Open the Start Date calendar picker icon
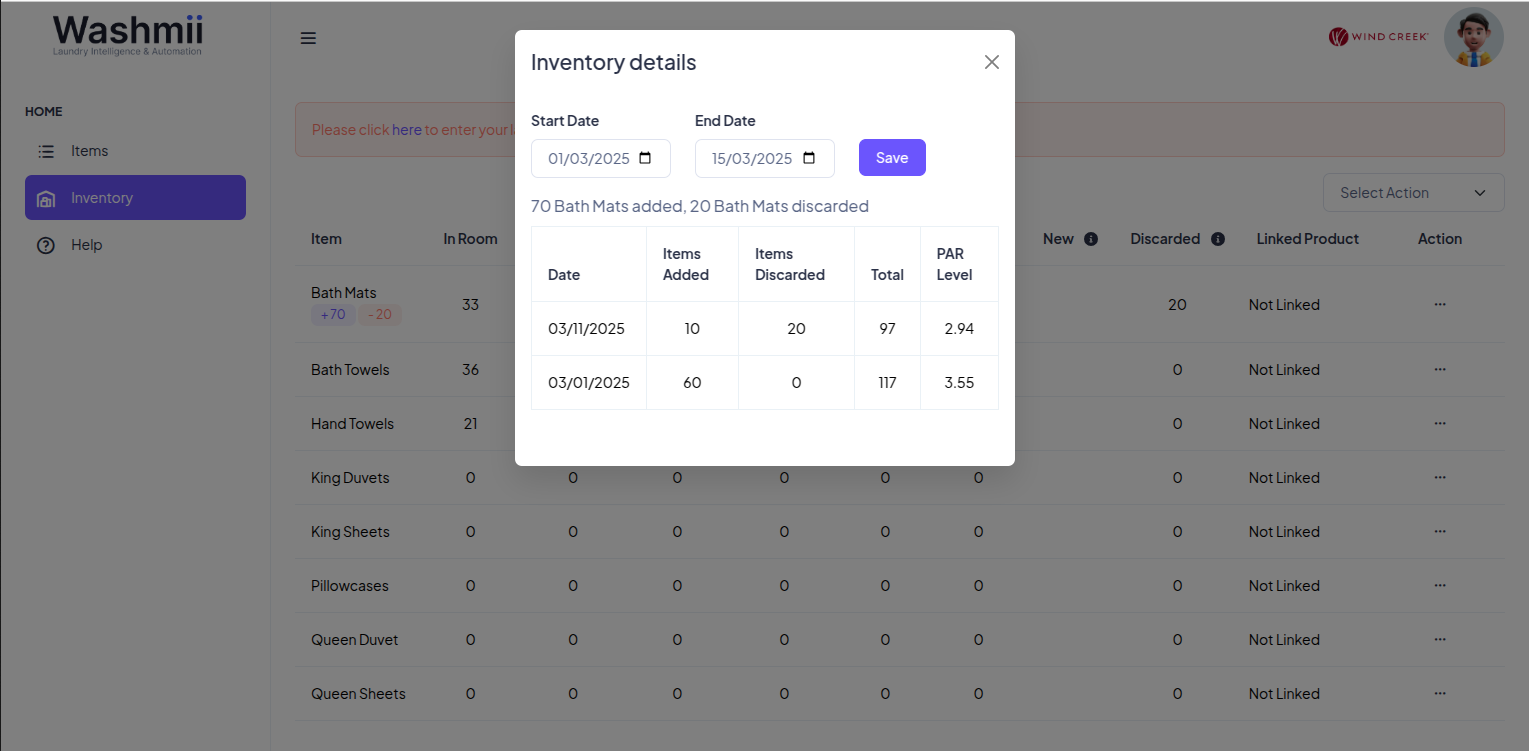1529x751 pixels. (x=645, y=158)
